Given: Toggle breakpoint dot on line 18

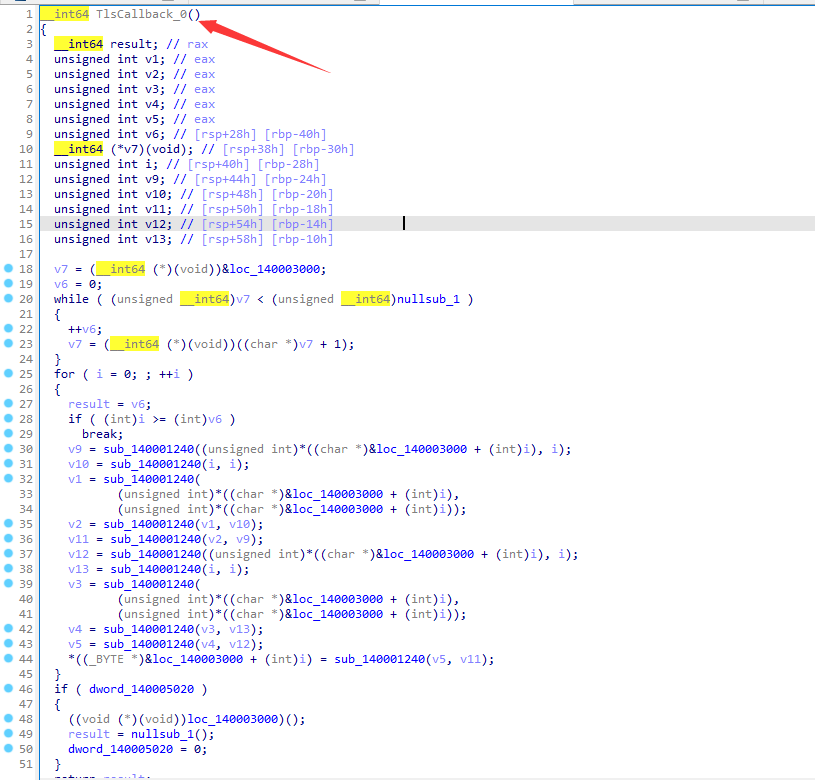Looking at the screenshot, I should 8,268.
